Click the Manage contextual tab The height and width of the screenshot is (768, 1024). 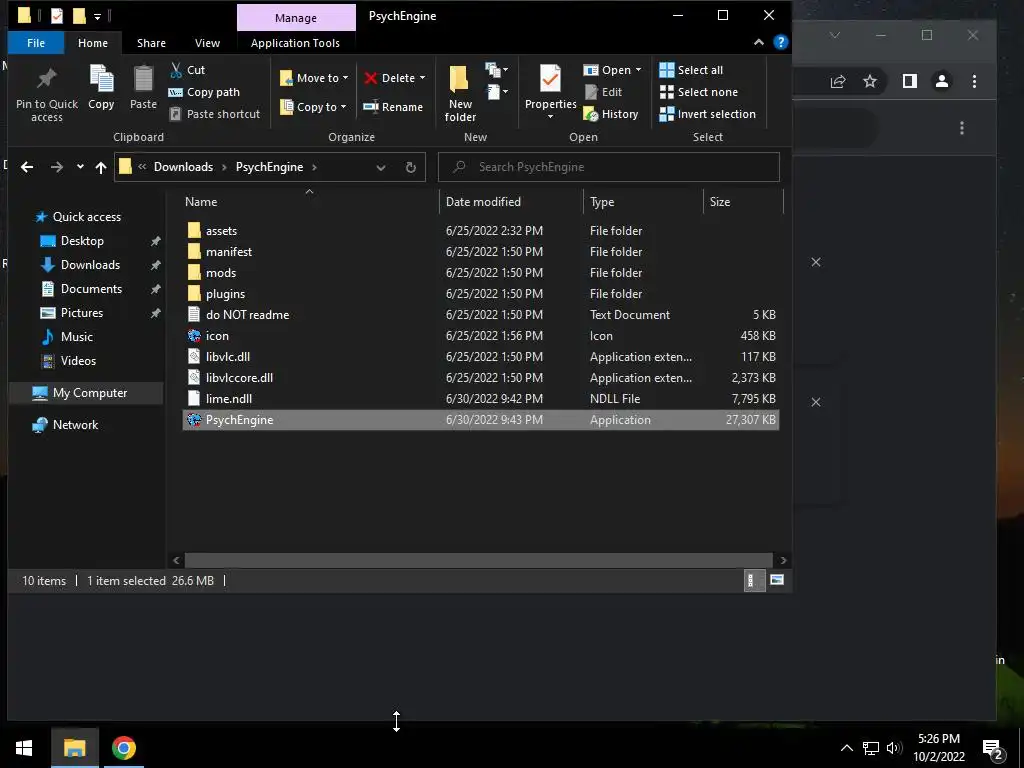tap(296, 18)
